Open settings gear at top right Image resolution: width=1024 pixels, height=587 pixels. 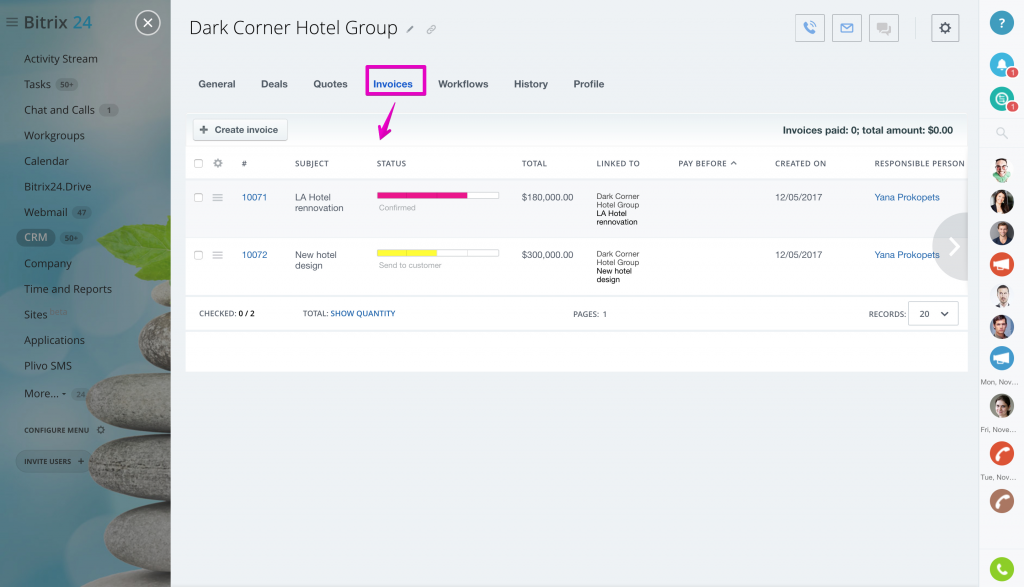pyautogui.click(x=945, y=28)
